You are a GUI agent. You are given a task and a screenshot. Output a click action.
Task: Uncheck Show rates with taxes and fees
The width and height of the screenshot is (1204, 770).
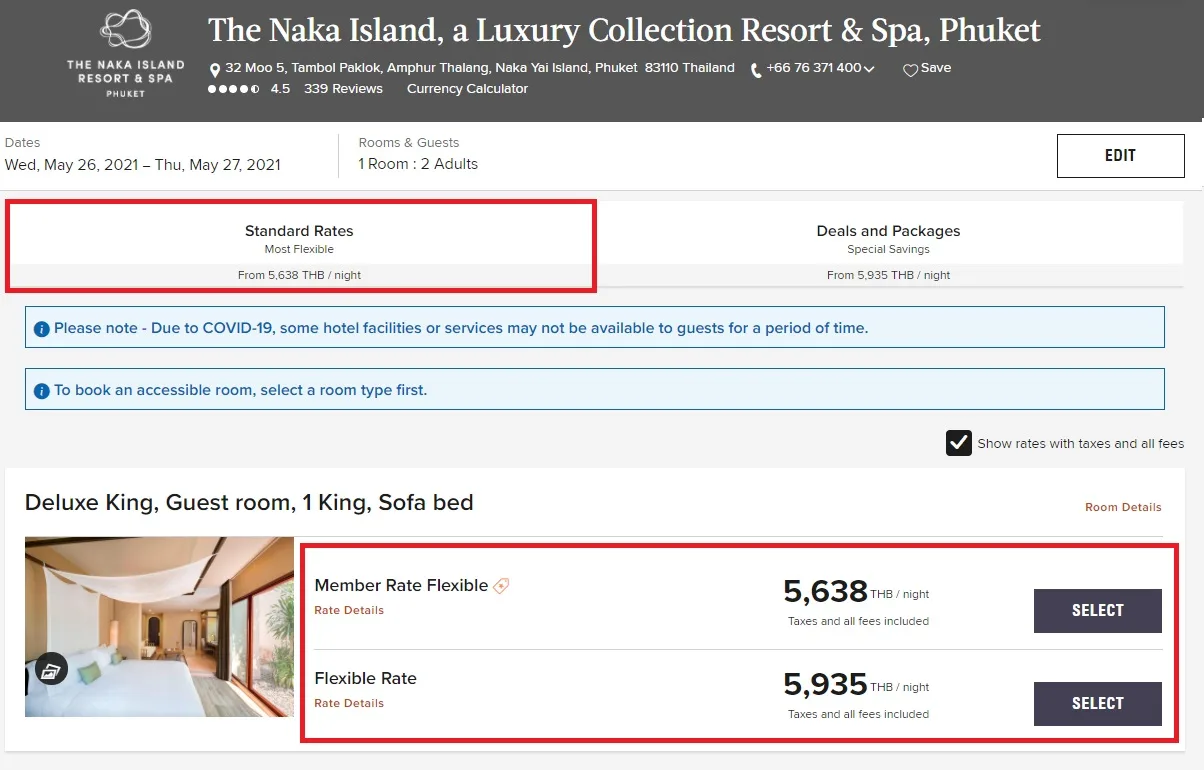959,443
